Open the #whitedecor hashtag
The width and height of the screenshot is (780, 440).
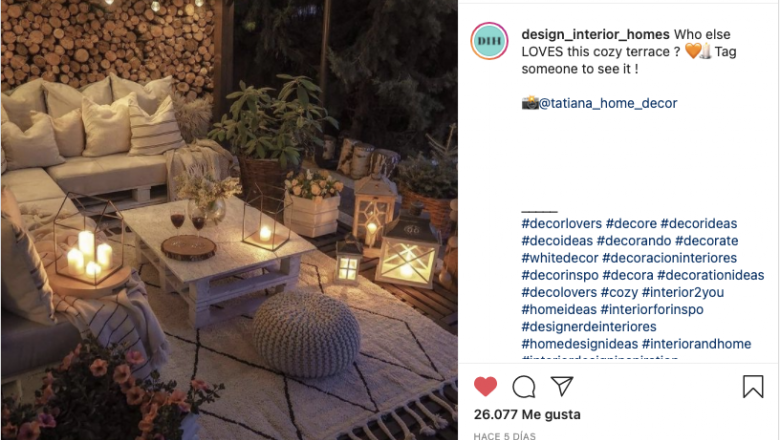tap(560, 258)
